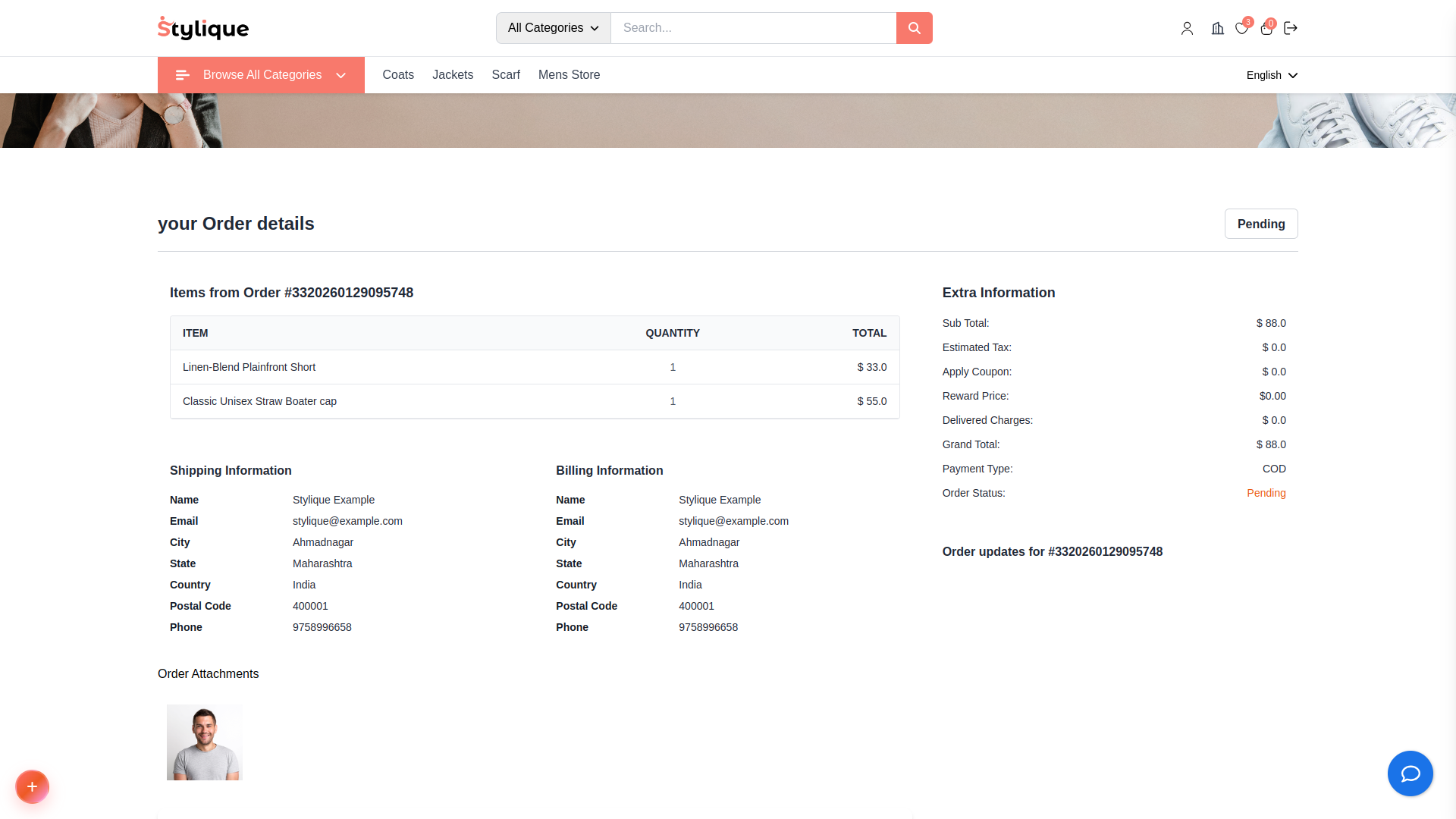1456x819 pixels.
Task: Select the orange Pending order status text
Action: click(1266, 493)
